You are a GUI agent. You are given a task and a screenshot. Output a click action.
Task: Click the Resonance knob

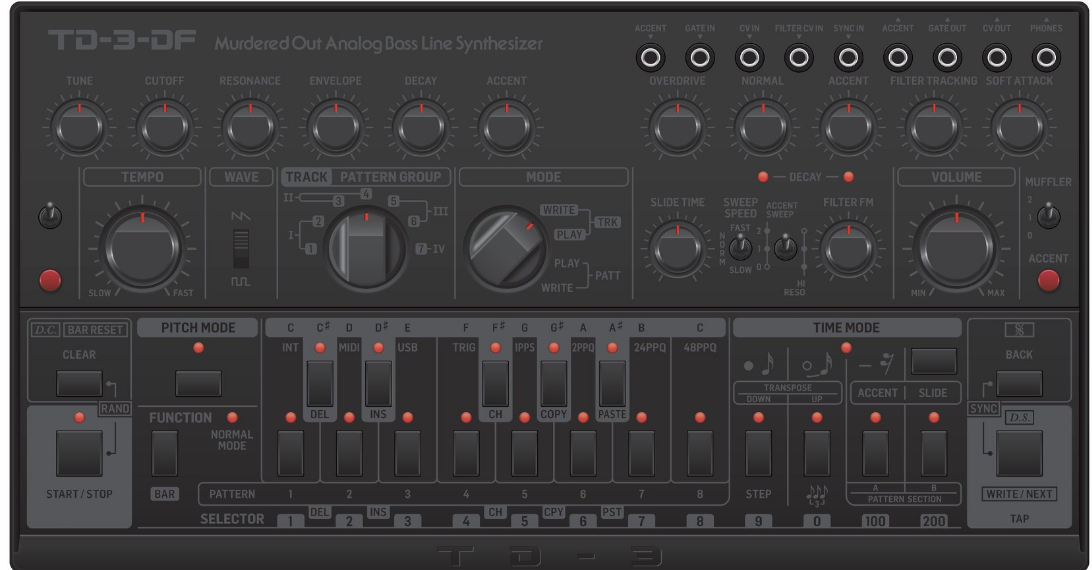pyautogui.click(x=250, y=128)
